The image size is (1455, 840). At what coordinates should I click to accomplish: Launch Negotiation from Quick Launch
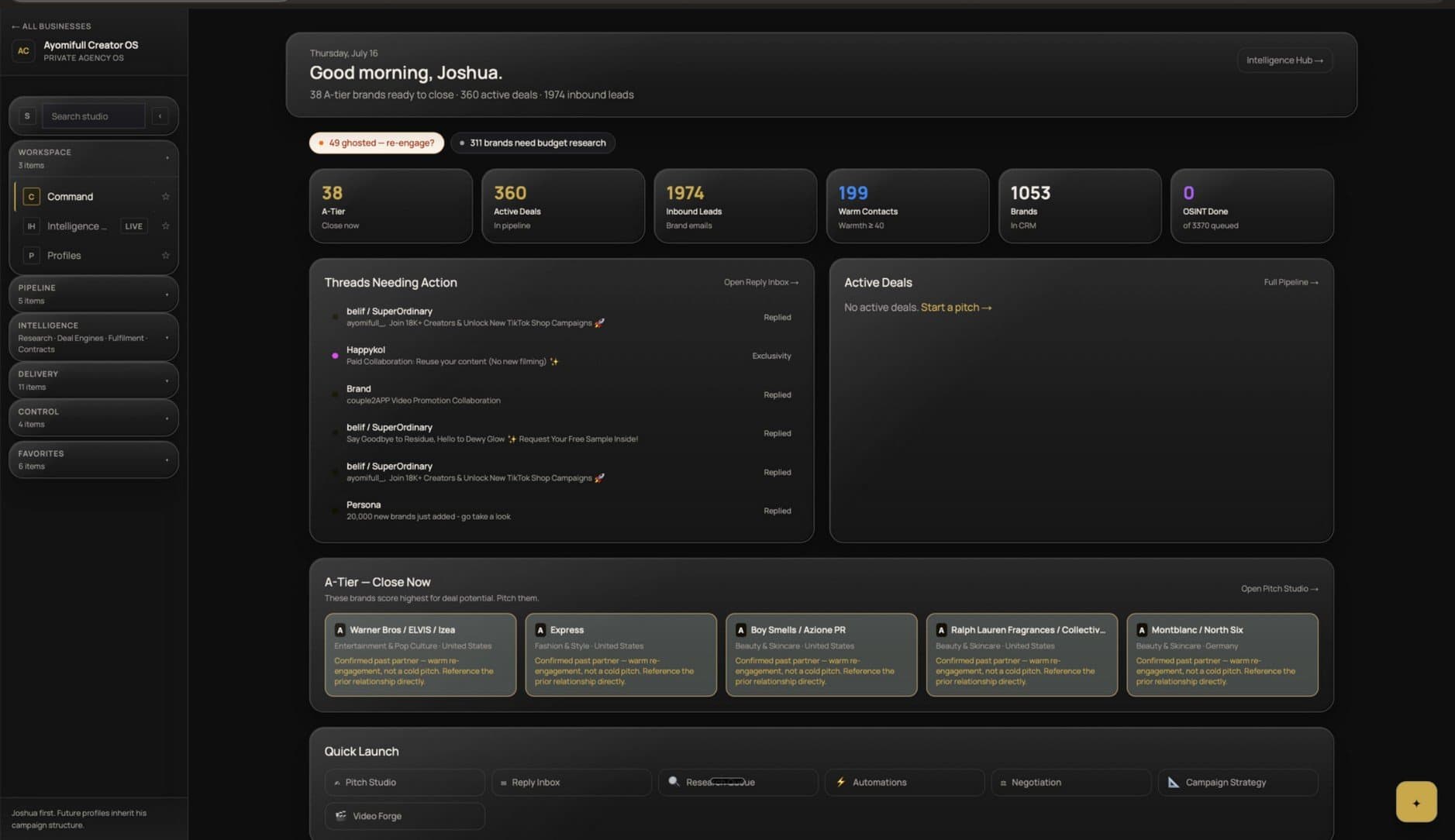[x=1071, y=783]
